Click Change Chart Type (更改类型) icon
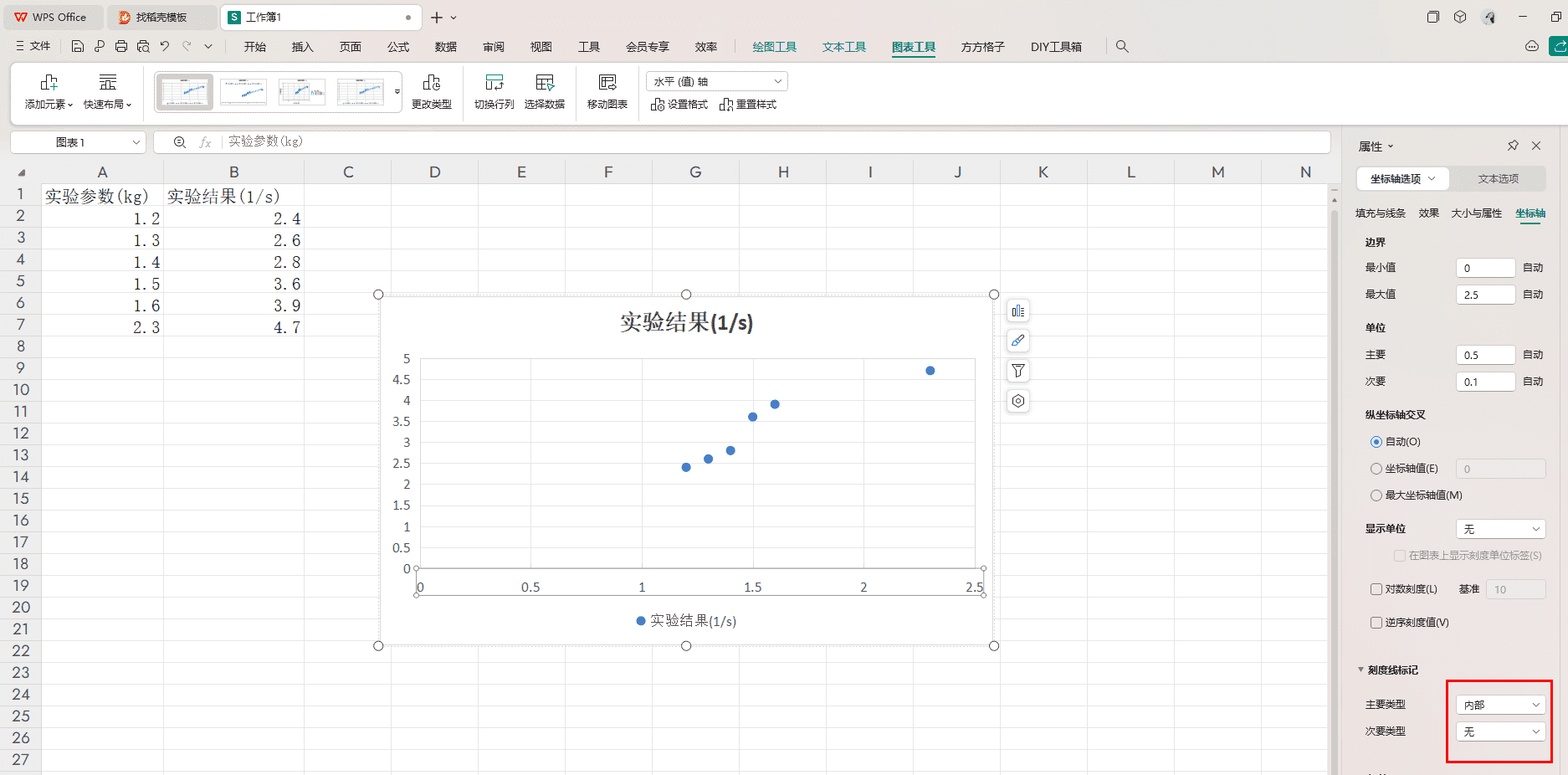This screenshot has height=775, width=1568. (x=432, y=83)
